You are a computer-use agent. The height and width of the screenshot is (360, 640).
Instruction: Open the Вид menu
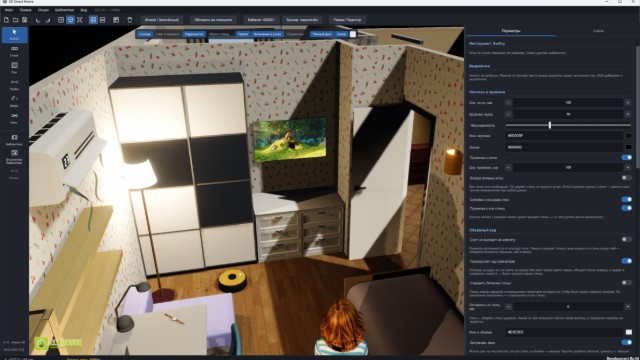click(x=83, y=10)
